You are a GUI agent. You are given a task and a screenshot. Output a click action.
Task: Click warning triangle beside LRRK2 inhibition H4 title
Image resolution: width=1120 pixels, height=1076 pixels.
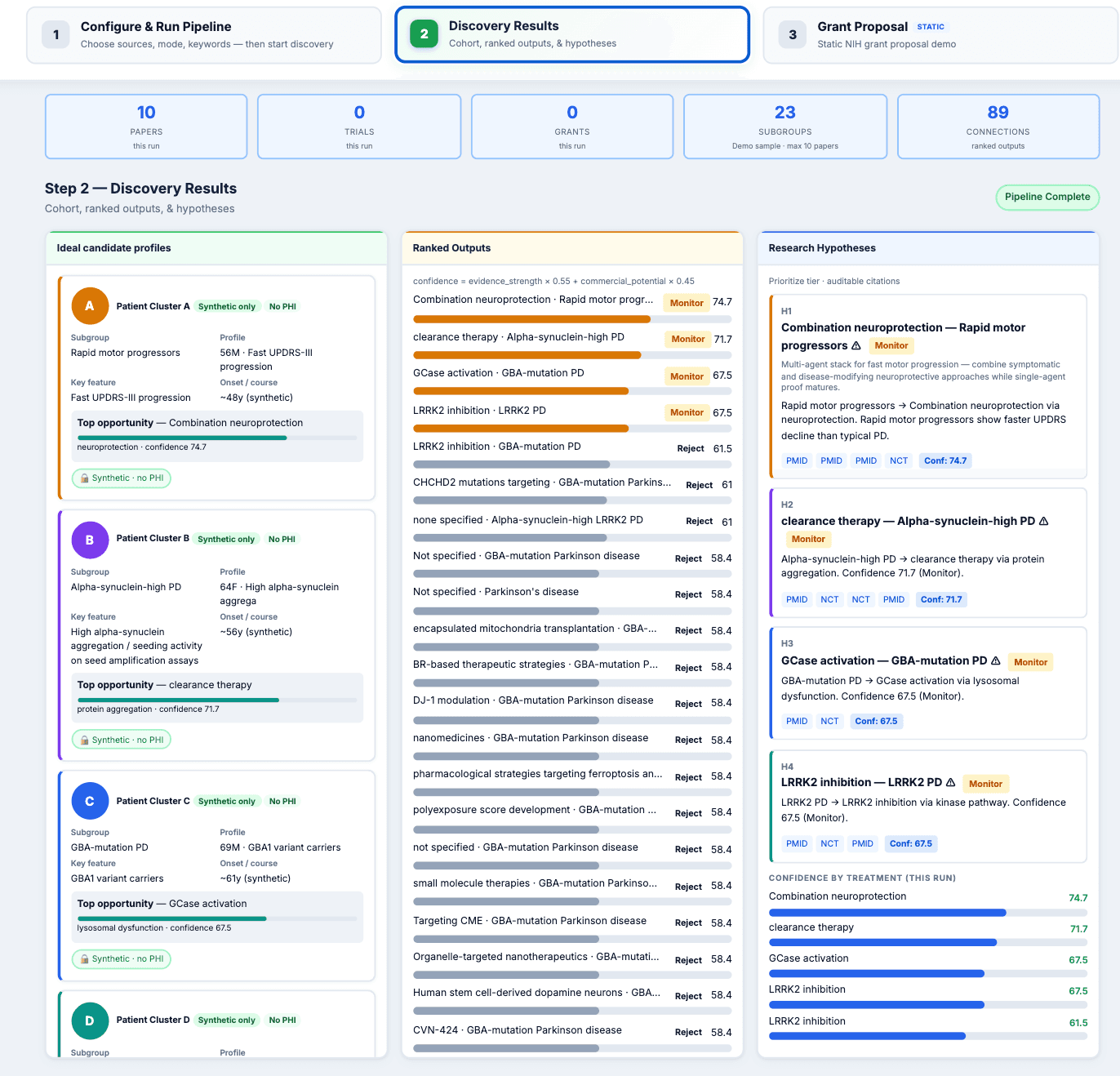[x=950, y=782]
